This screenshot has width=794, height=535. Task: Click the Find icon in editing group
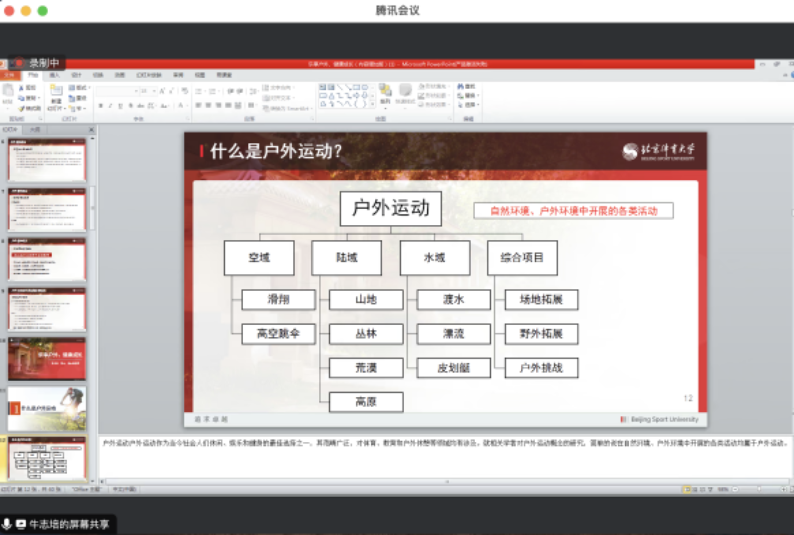pyautogui.click(x=468, y=87)
